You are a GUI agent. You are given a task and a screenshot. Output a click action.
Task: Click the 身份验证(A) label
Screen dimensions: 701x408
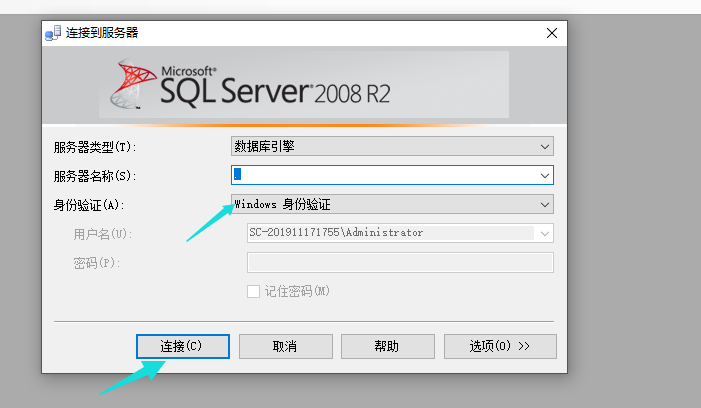pos(88,205)
